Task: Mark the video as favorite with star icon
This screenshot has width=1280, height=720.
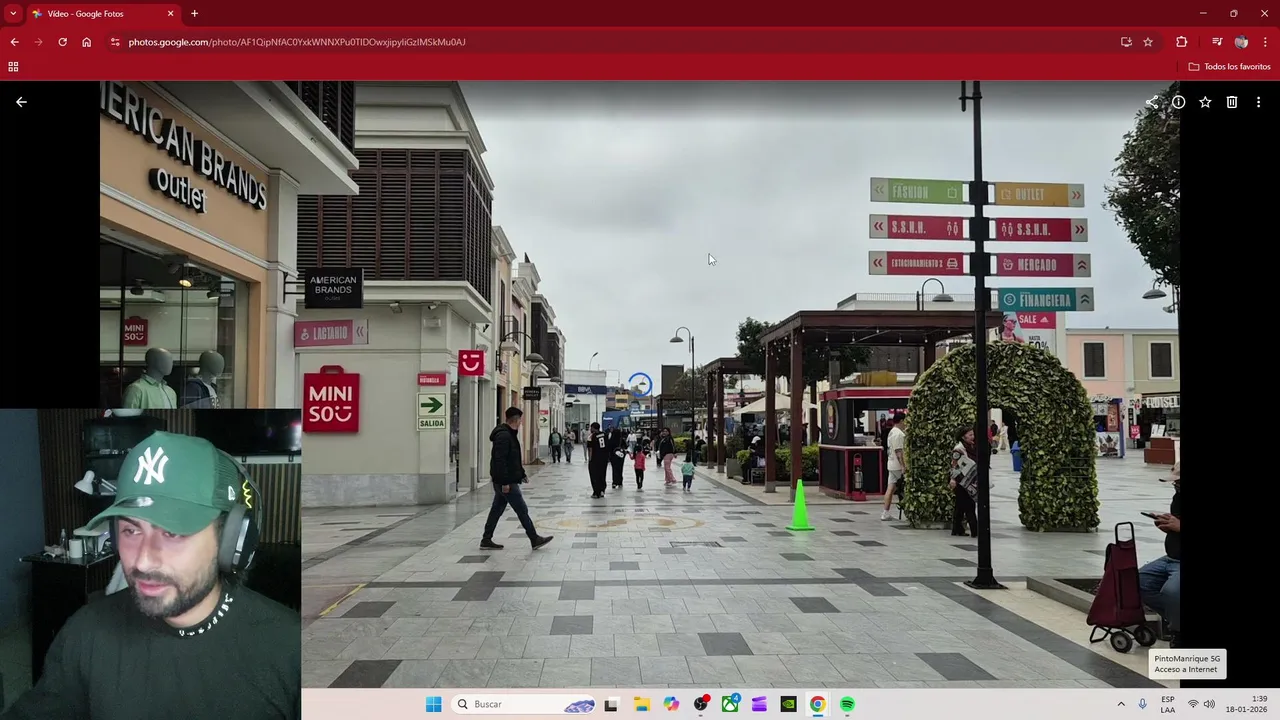Action: point(1205,102)
